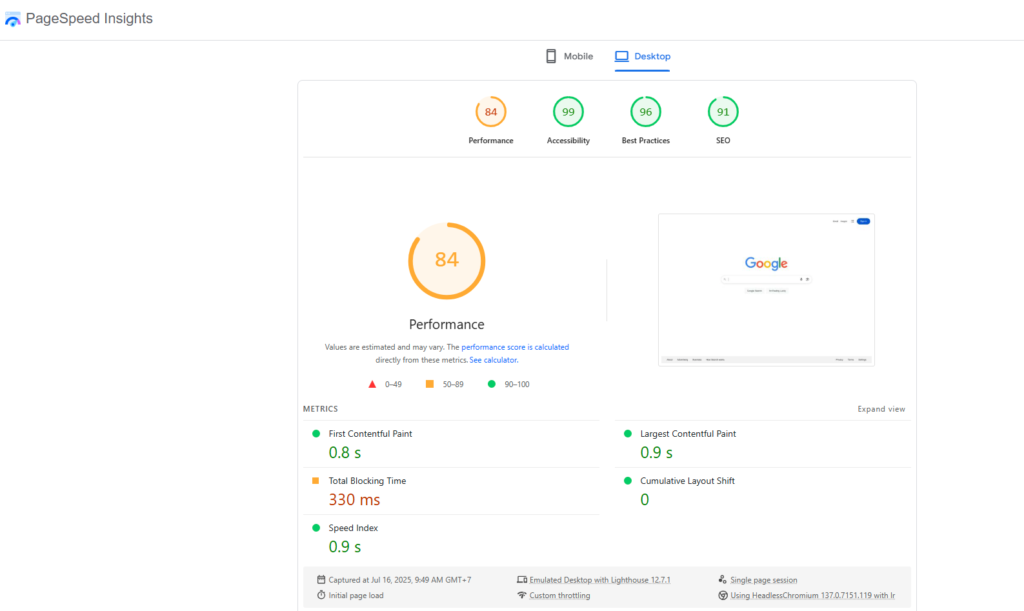Screen dimensions: 1024x611
Task: Jump to the SEO category label
Action: (x=723, y=140)
